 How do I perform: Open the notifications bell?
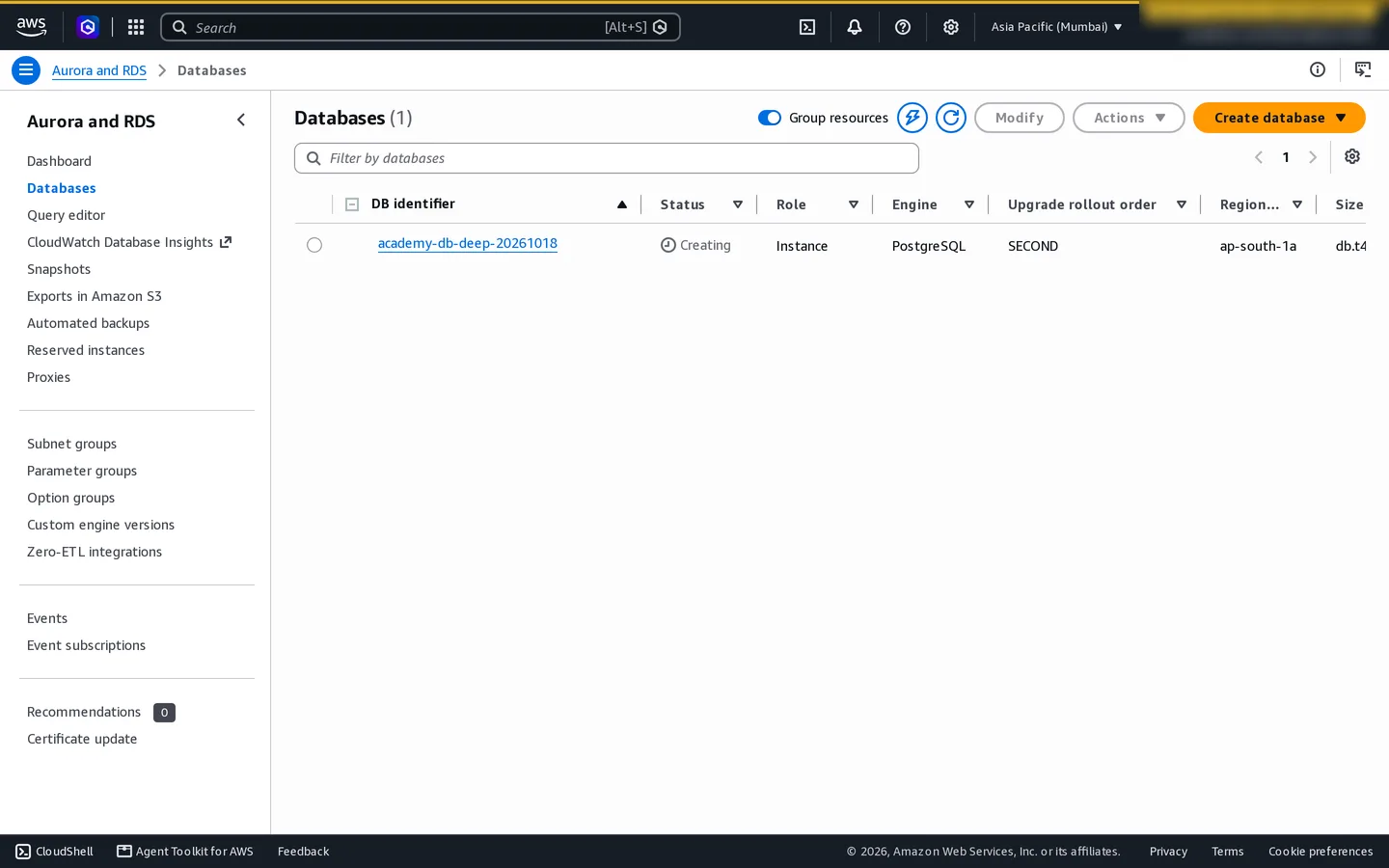(855, 27)
